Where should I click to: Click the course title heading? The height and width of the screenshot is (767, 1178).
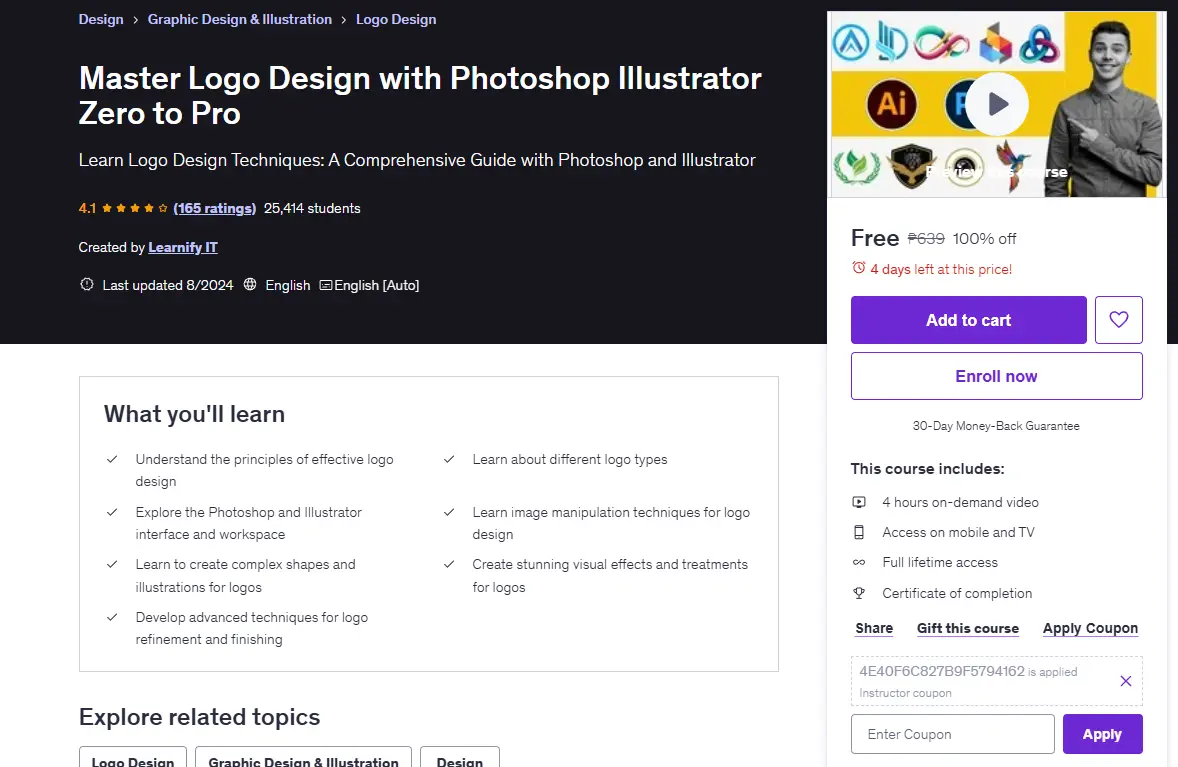[420, 95]
